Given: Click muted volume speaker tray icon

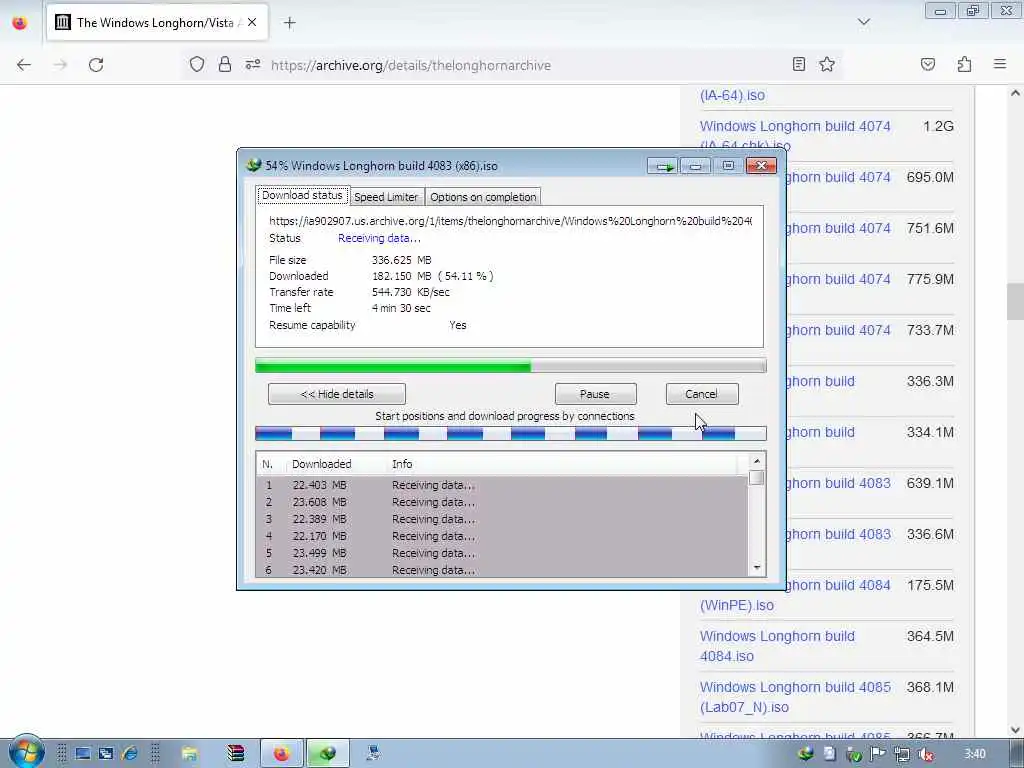Looking at the screenshot, I should coord(925,754).
